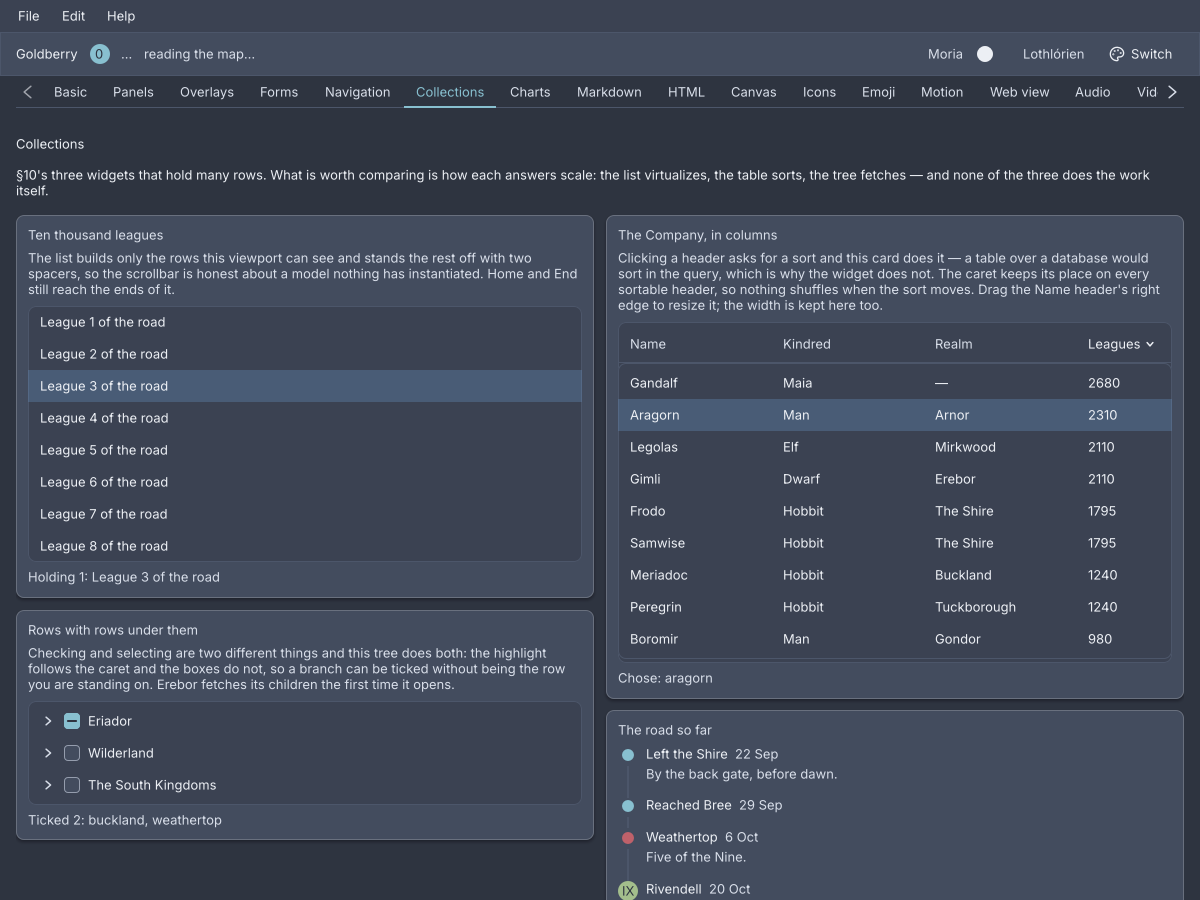The width and height of the screenshot is (1200, 900).
Task: Switch to the Overlays tab
Action: [x=207, y=92]
